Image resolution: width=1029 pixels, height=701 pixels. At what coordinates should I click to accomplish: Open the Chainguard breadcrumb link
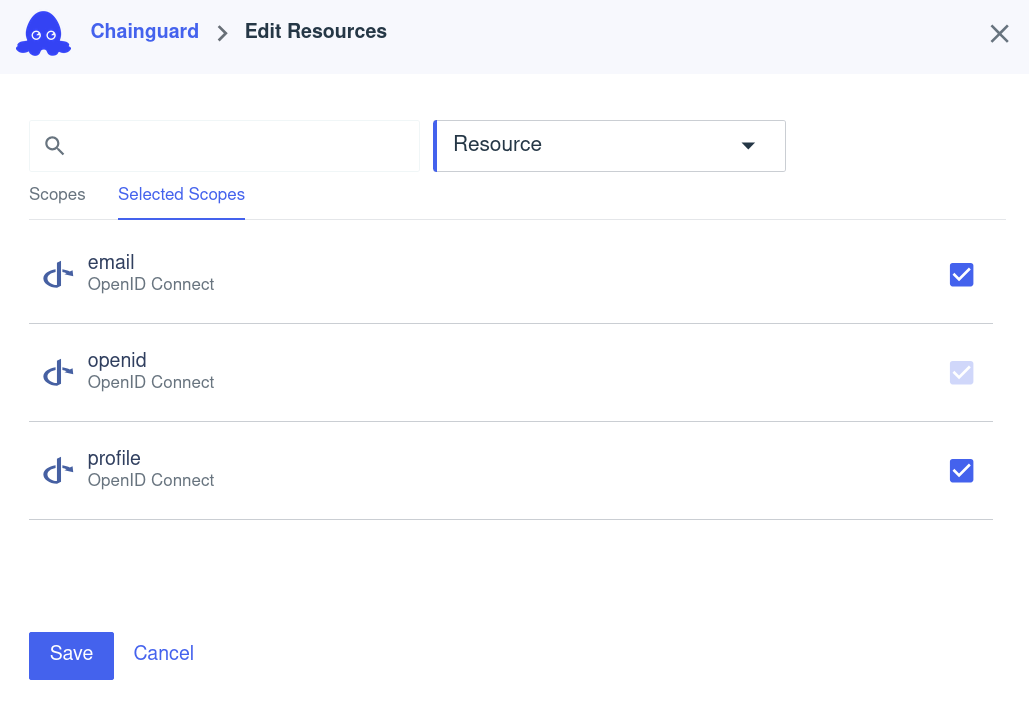[x=144, y=31]
